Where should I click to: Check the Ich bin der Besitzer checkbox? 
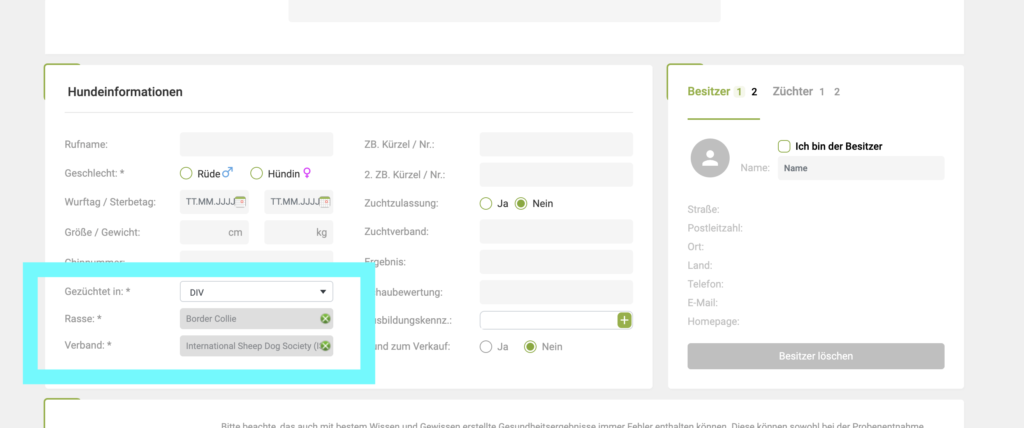(x=784, y=146)
